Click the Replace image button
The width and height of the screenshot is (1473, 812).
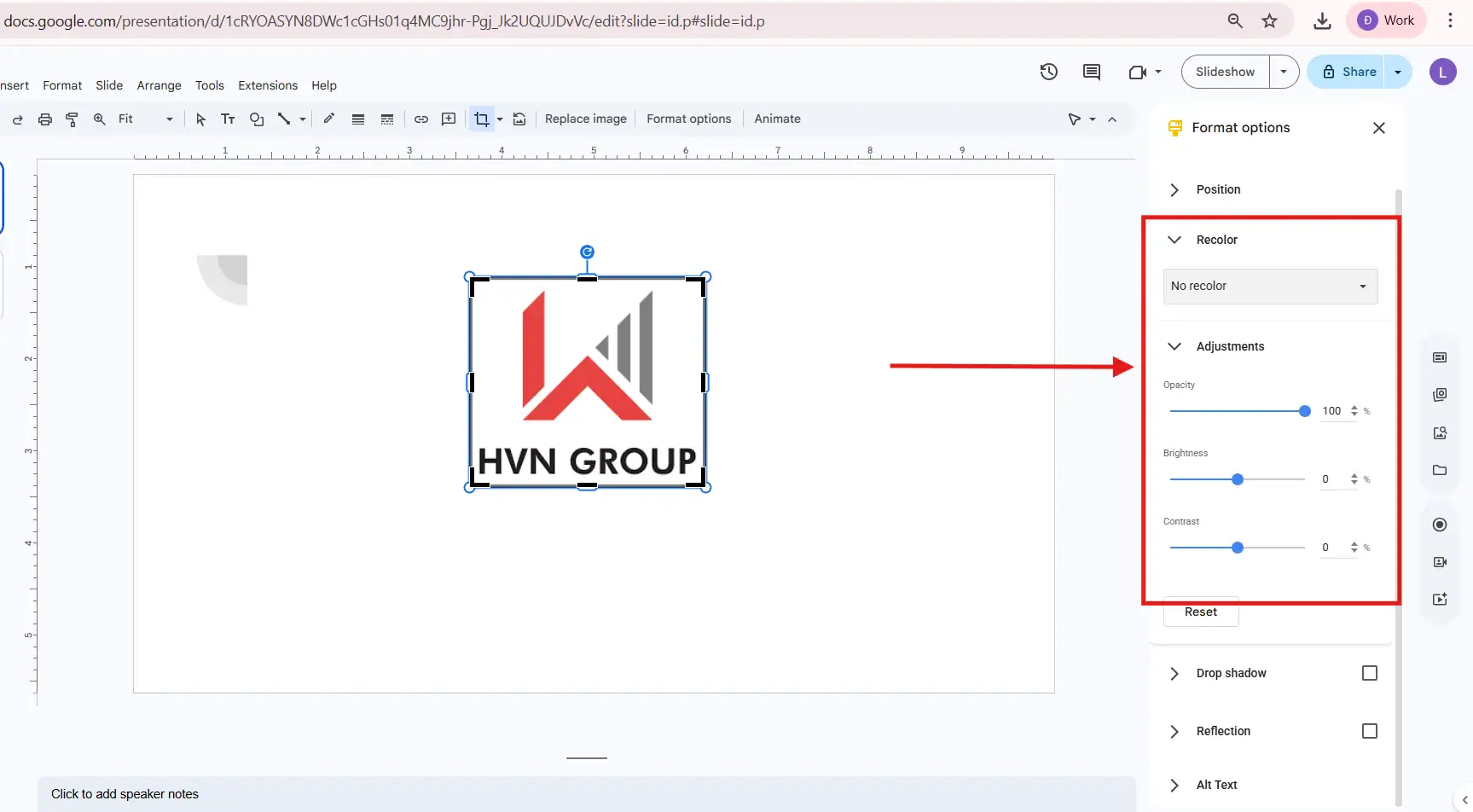pyautogui.click(x=586, y=119)
